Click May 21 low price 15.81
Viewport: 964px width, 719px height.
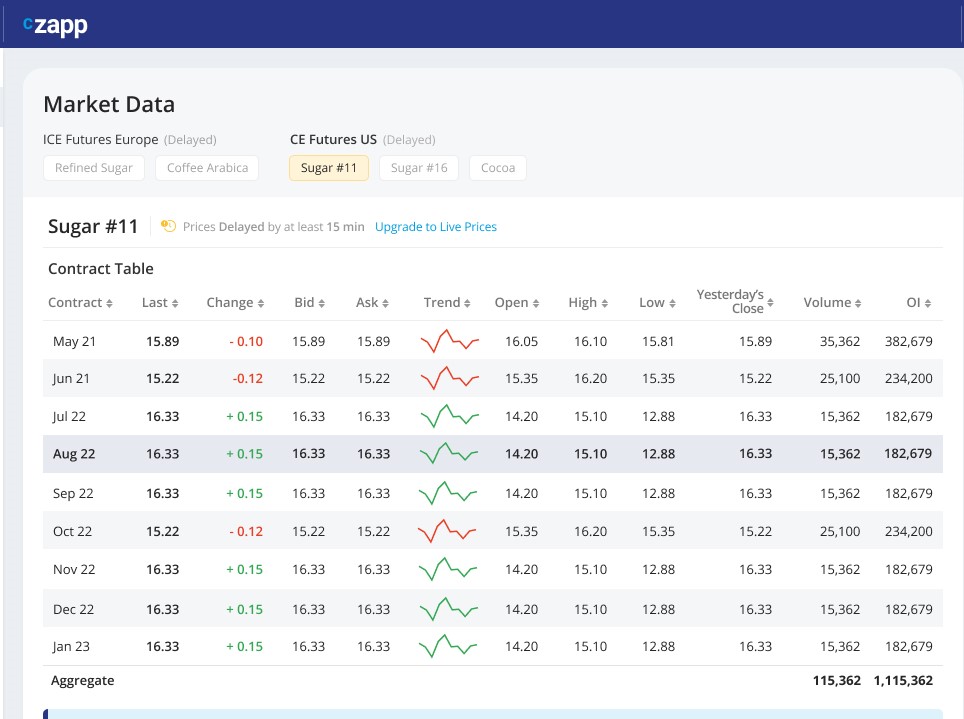tap(658, 341)
